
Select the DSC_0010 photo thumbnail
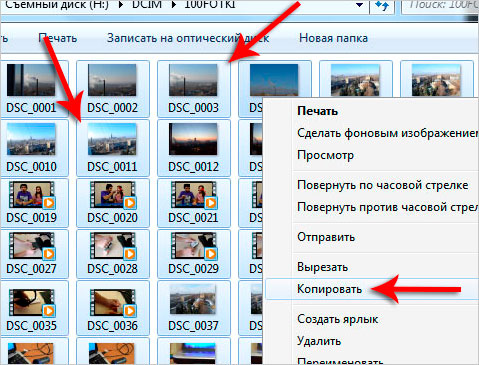point(31,139)
